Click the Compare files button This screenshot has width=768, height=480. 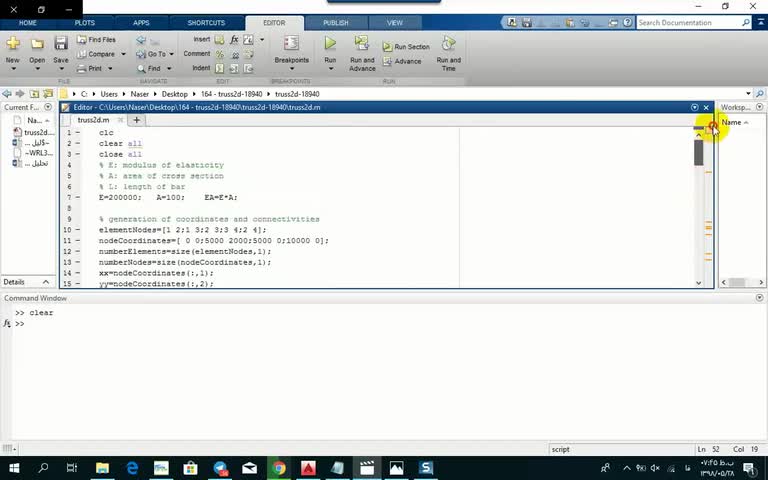click(96, 54)
